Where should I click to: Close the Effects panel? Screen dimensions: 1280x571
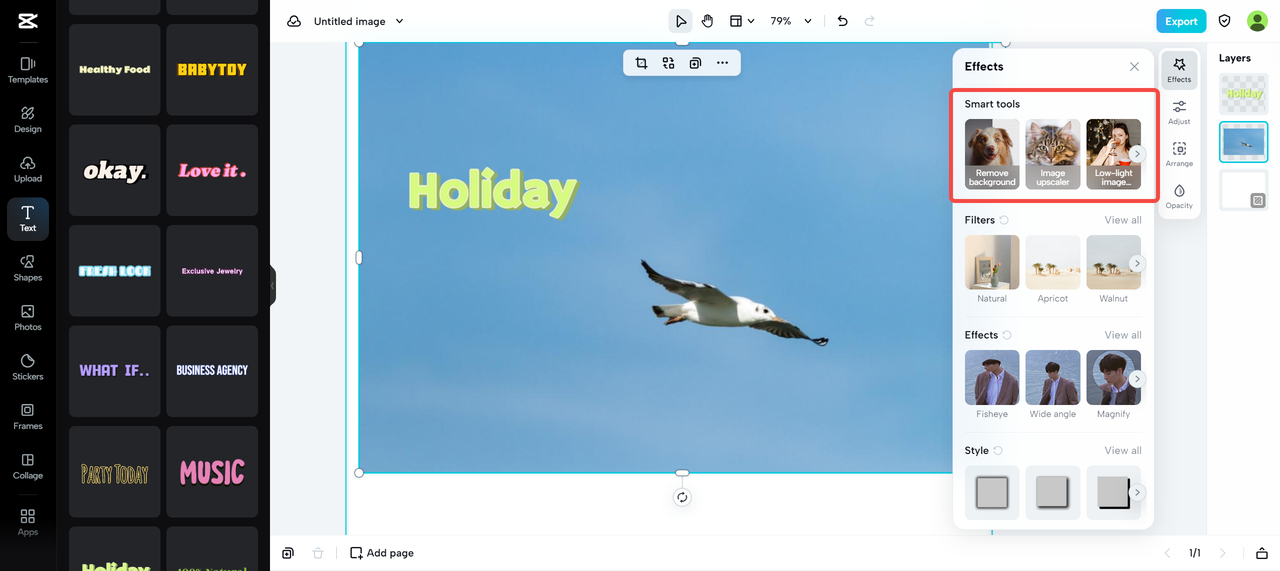pyautogui.click(x=1134, y=67)
